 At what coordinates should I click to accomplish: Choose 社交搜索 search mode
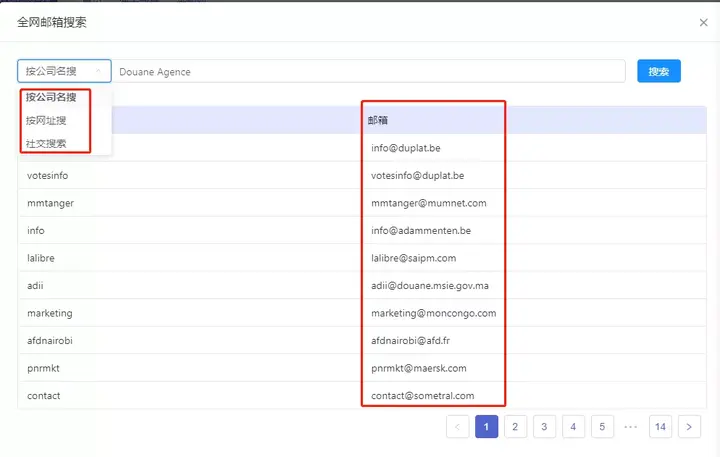pyautogui.click(x=46, y=143)
